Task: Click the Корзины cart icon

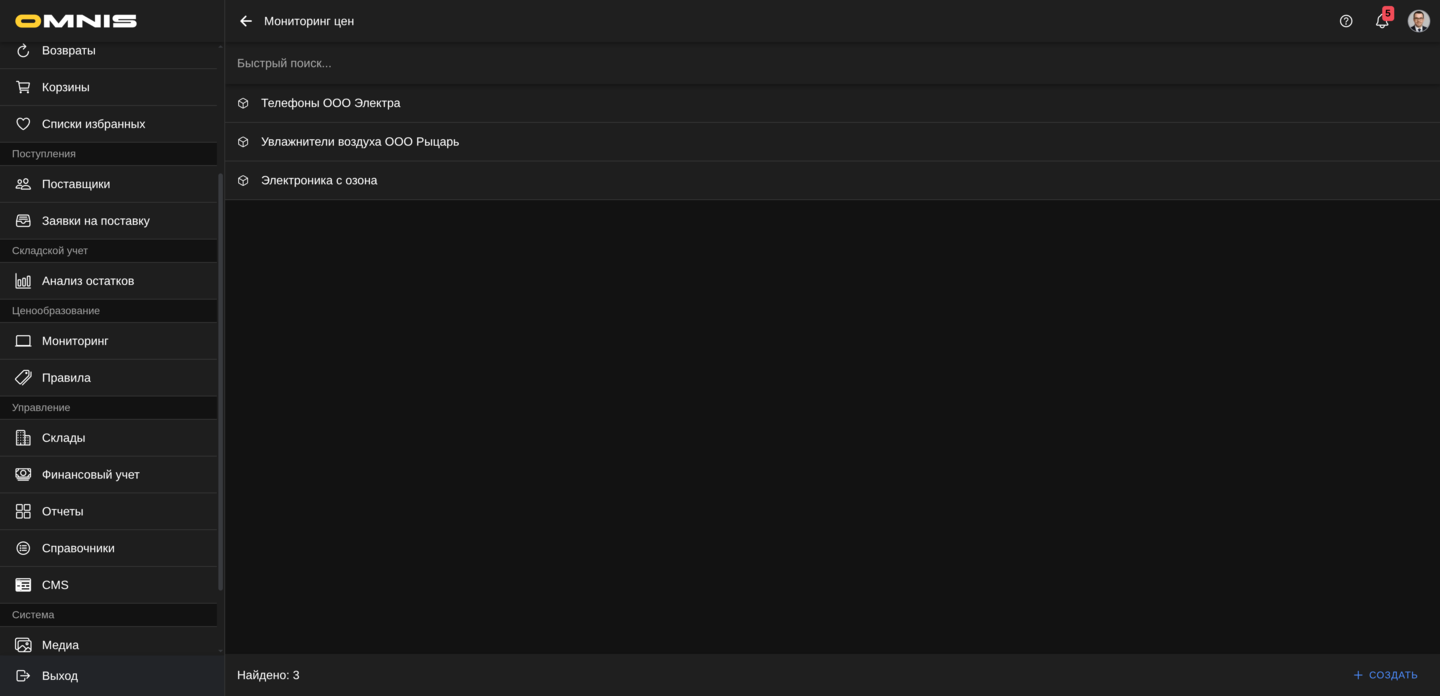Action: click(23, 87)
